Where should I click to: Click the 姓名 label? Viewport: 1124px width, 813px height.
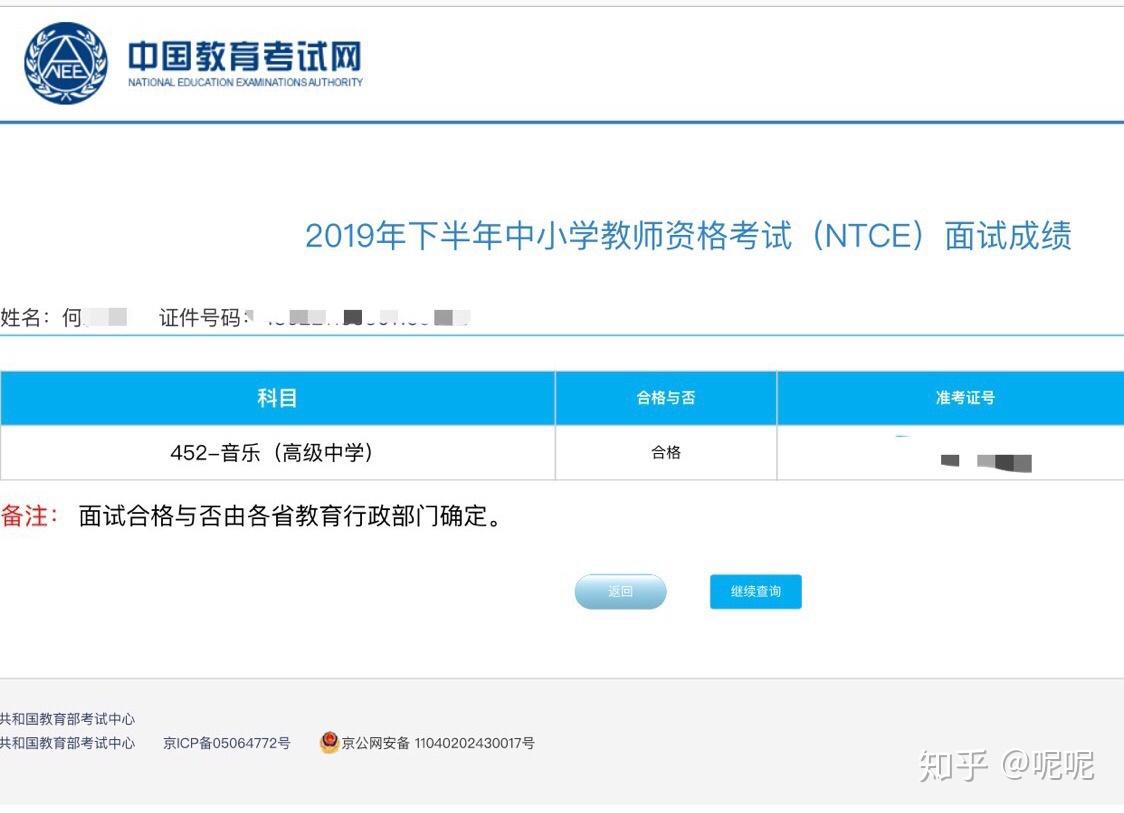[x=25, y=317]
